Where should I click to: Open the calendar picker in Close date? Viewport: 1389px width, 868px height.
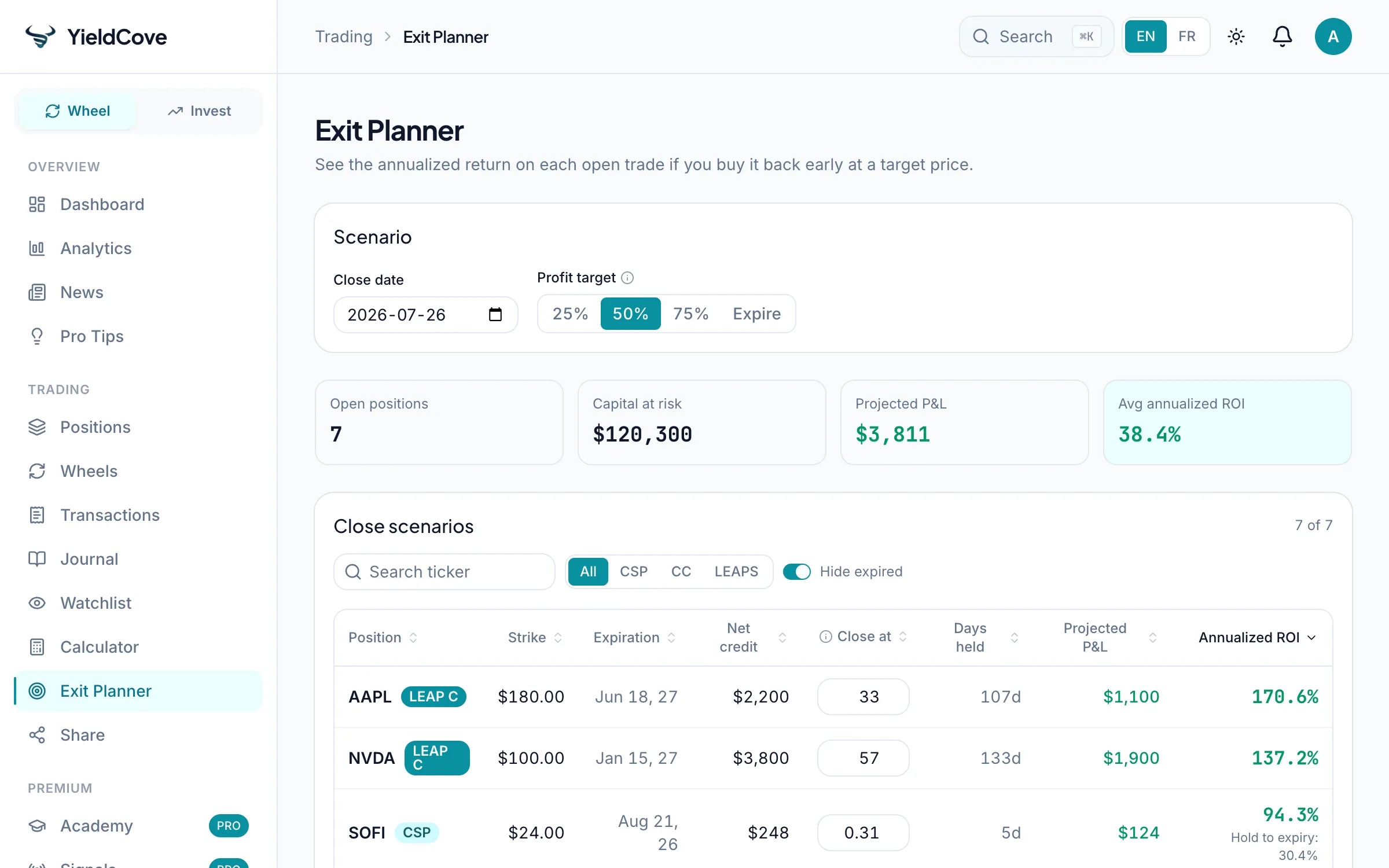pos(495,314)
